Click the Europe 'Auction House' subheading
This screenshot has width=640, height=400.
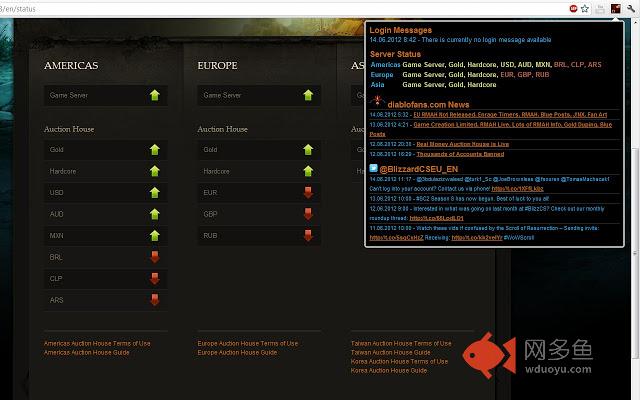pos(222,129)
